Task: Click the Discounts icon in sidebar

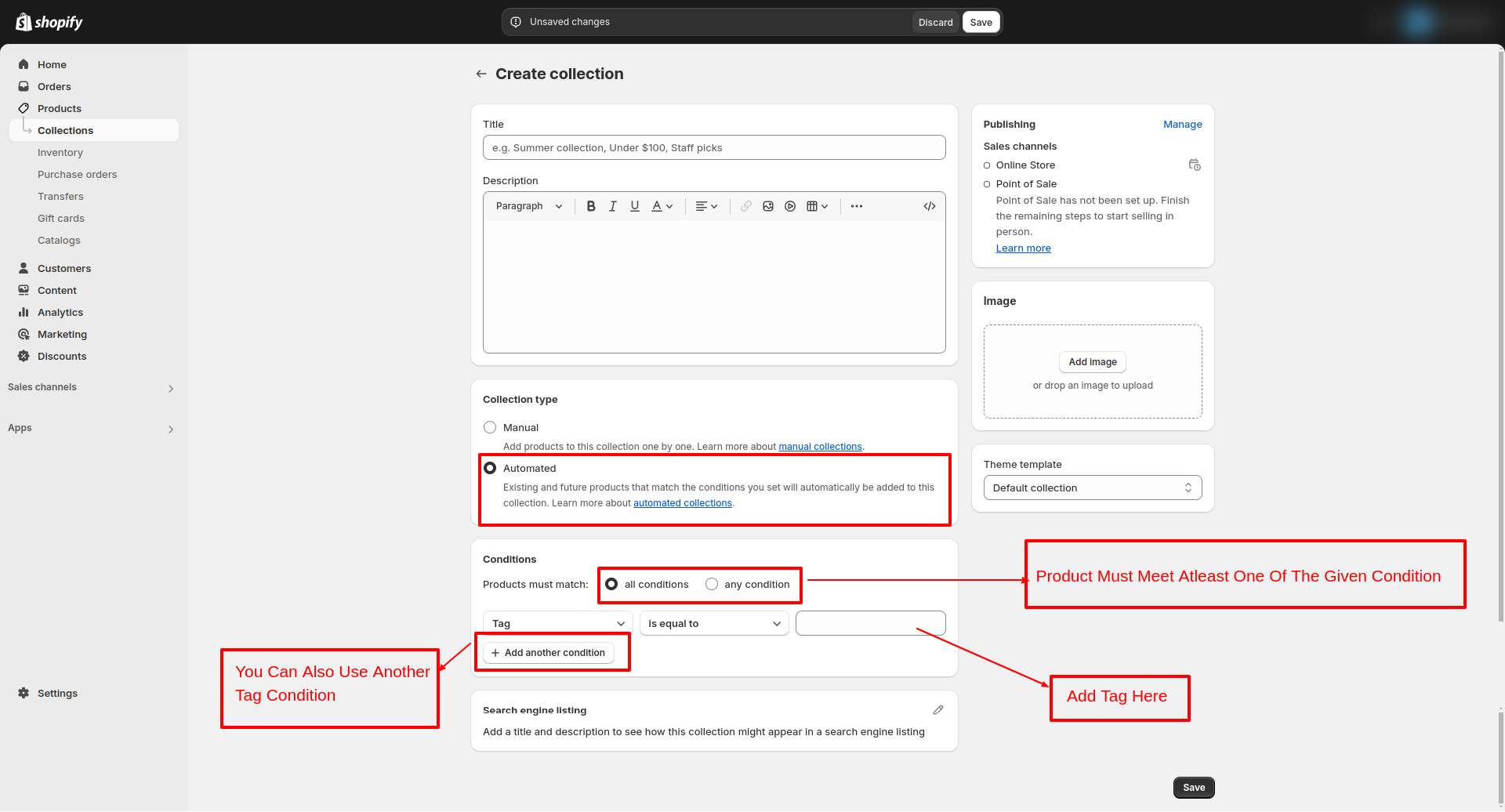Action: point(24,356)
